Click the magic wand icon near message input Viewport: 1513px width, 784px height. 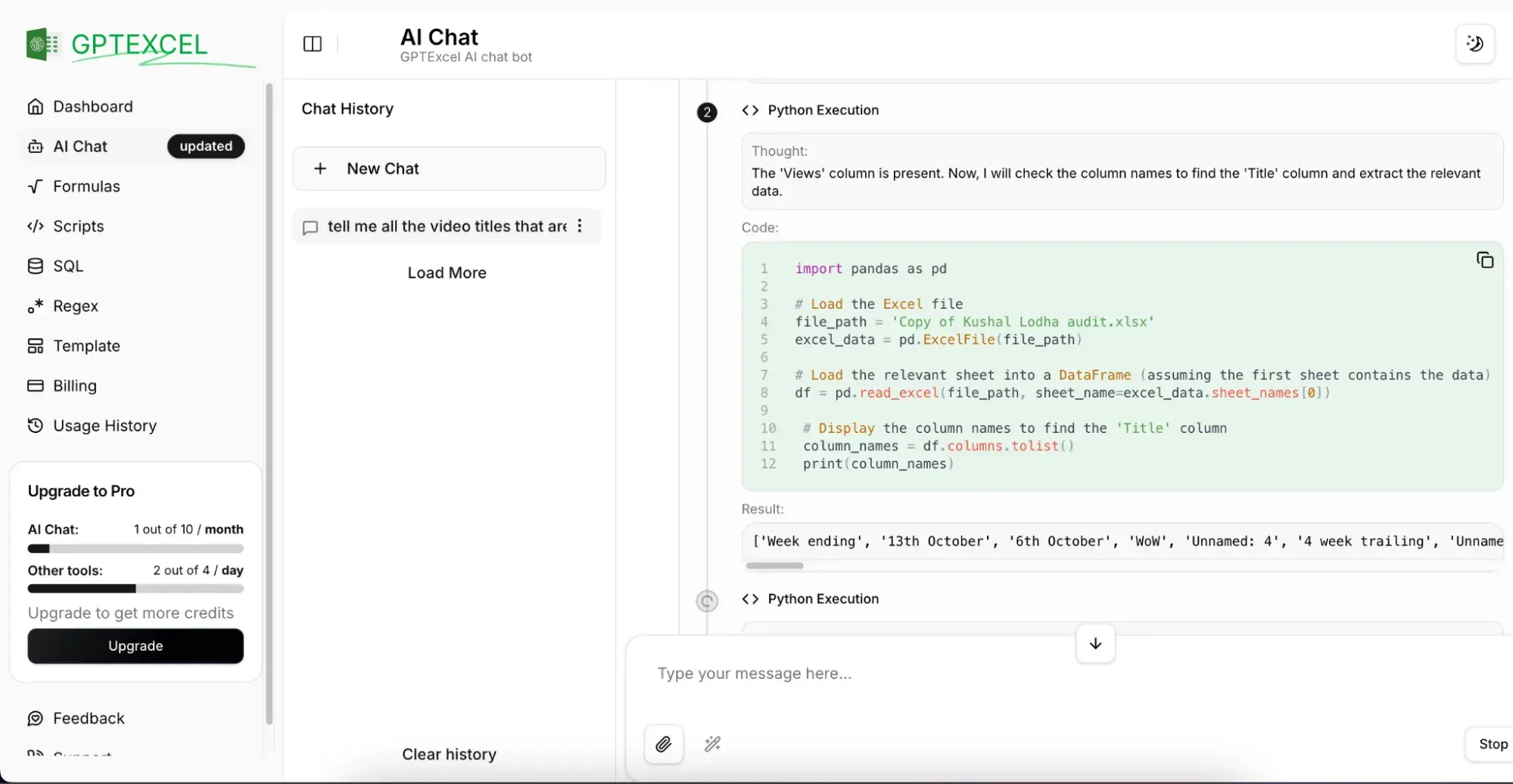point(712,744)
